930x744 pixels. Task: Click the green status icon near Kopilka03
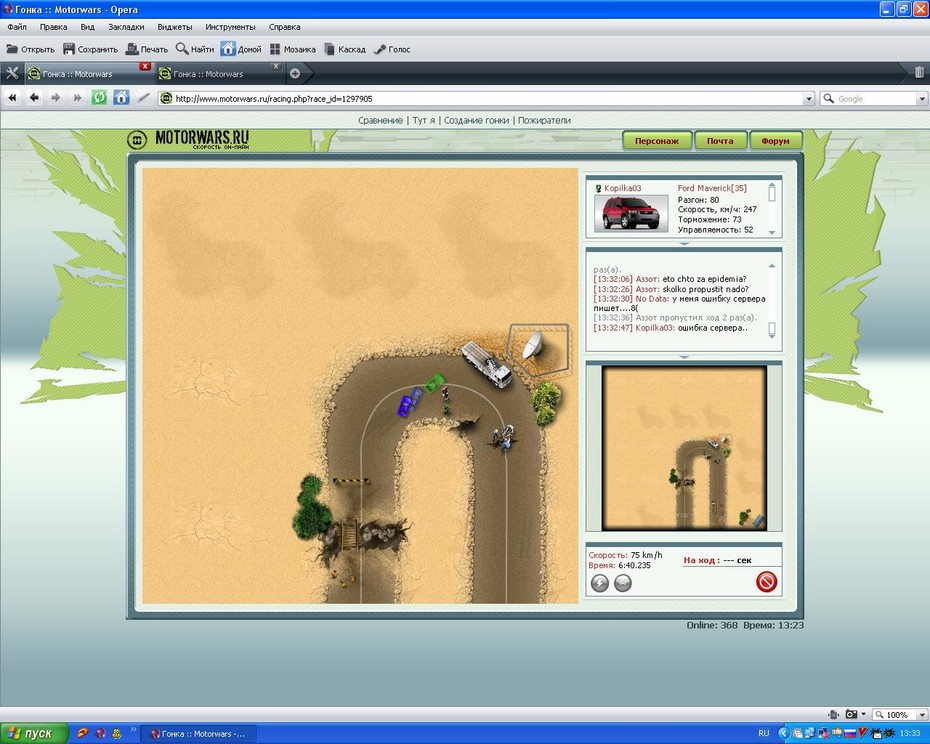(x=598, y=189)
